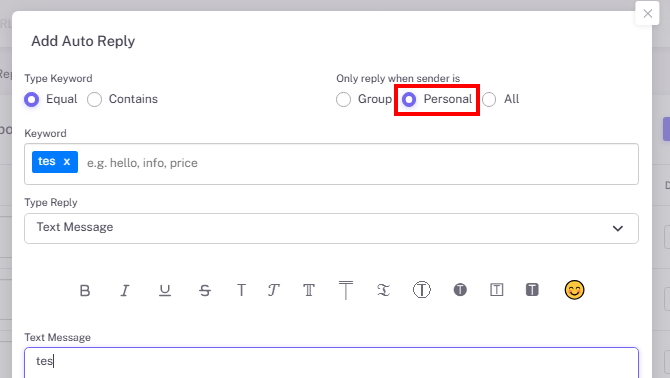Image resolution: width=670 pixels, height=378 pixels.
Task: Click the Keyword input placeholder field
Action: click(x=359, y=163)
